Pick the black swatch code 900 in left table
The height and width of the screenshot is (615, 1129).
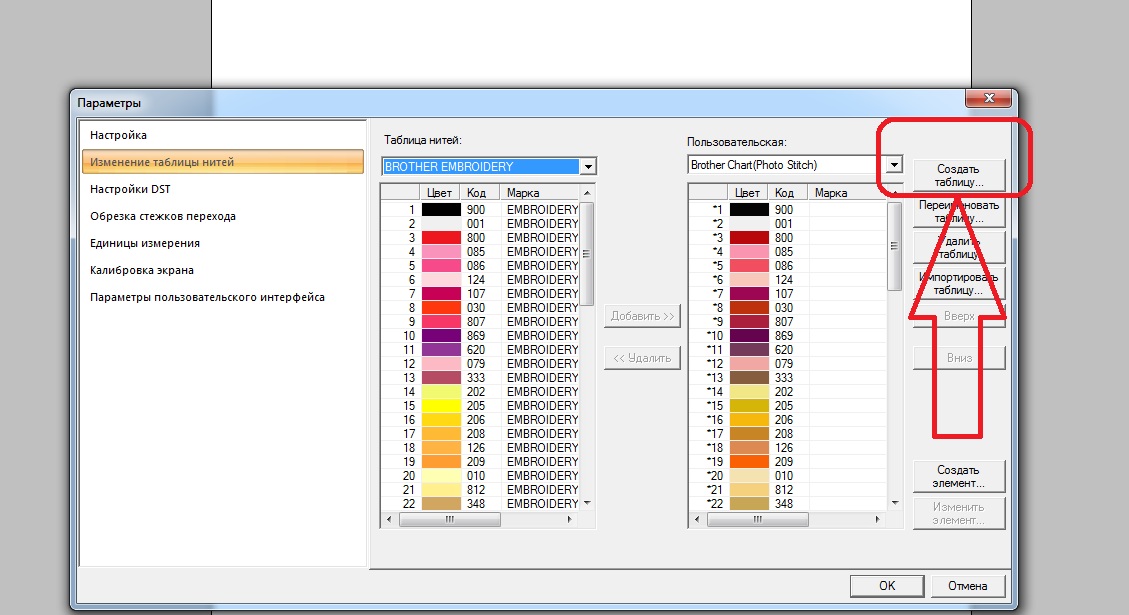point(441,210)
